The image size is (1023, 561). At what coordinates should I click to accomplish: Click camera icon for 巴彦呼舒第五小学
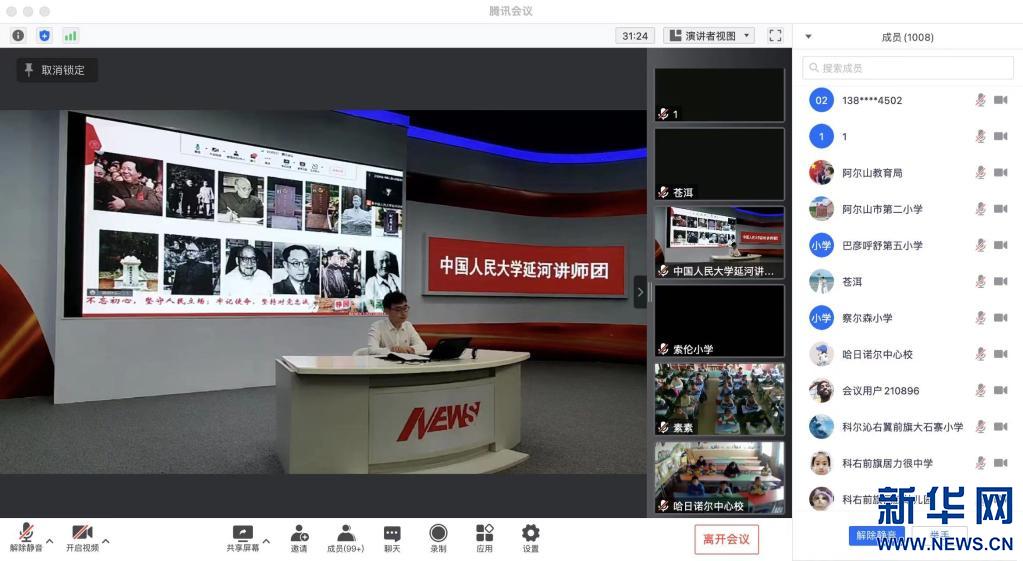click(1001, 245)
